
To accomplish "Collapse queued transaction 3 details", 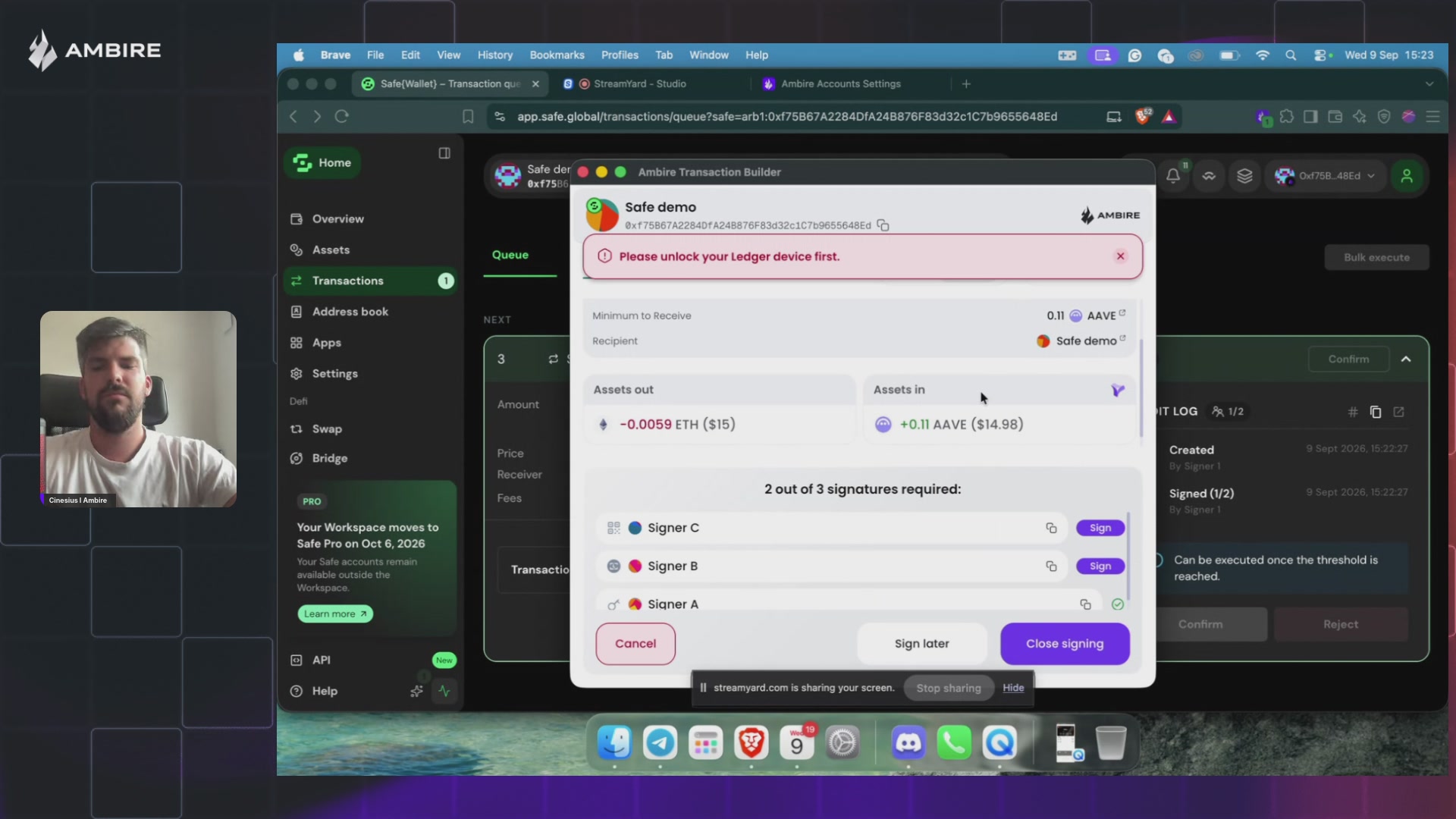I will tap(1406, 359).
